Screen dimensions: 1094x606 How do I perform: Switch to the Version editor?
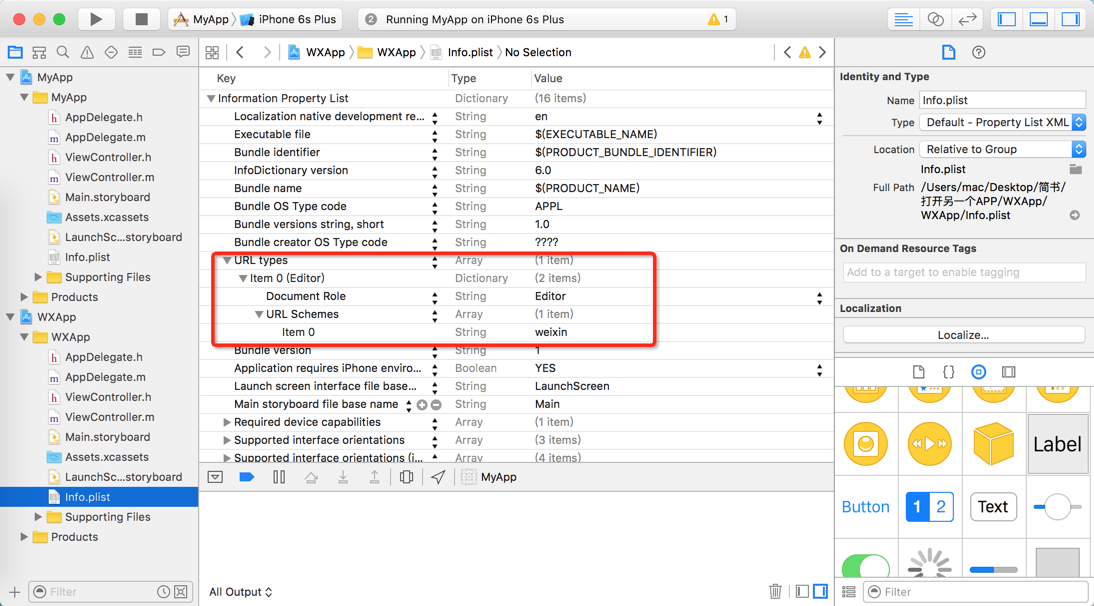pos(967,20)
